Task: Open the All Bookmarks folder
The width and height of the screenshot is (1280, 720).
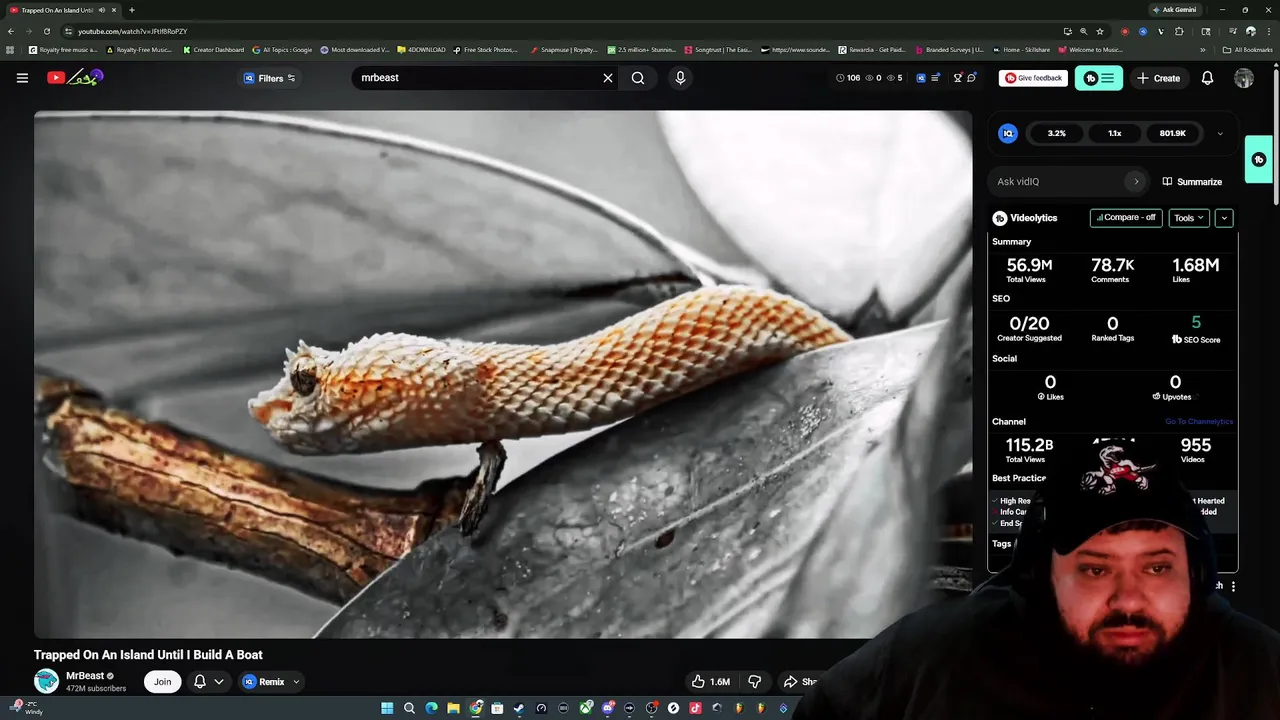Action: (x=1248, y=50)
